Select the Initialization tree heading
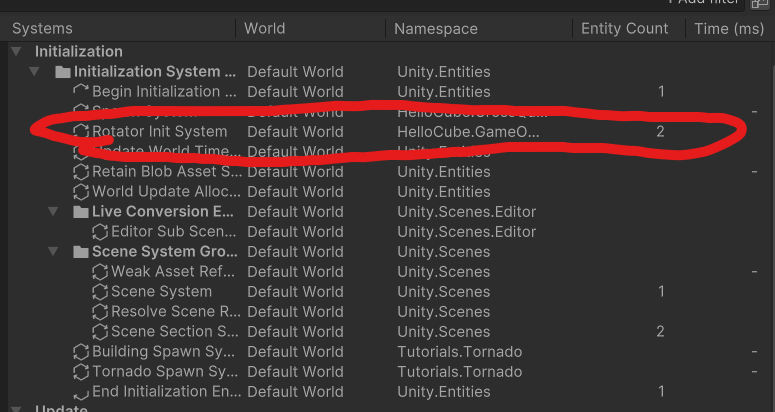 (x=79, y=51)
